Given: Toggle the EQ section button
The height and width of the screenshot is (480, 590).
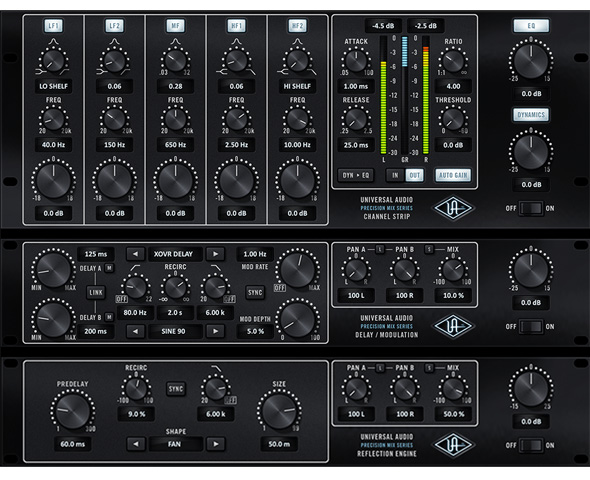Looking at the screenshot, I should click(x=531, y=26).
